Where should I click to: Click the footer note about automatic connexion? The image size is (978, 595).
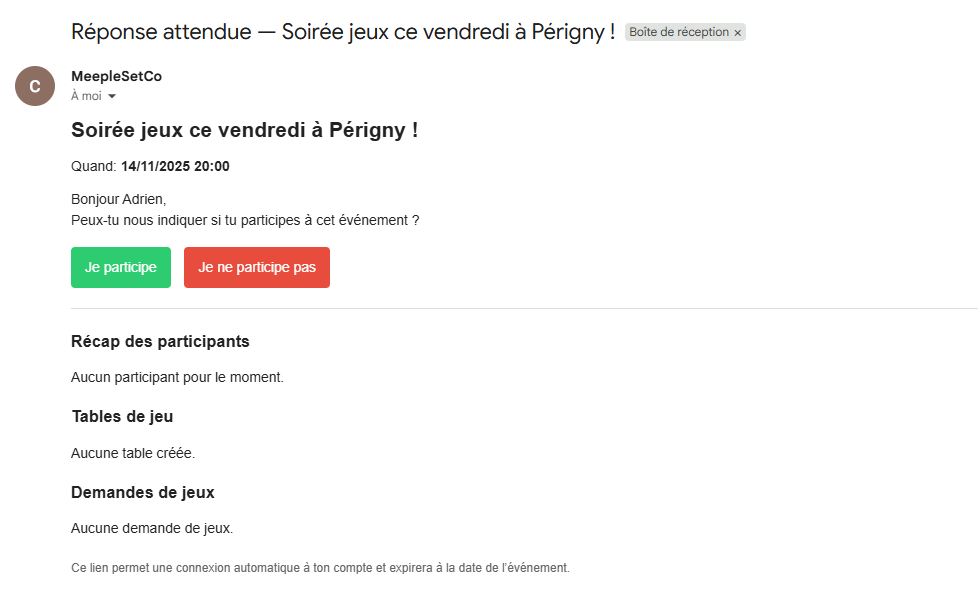[x=320, y=567]
